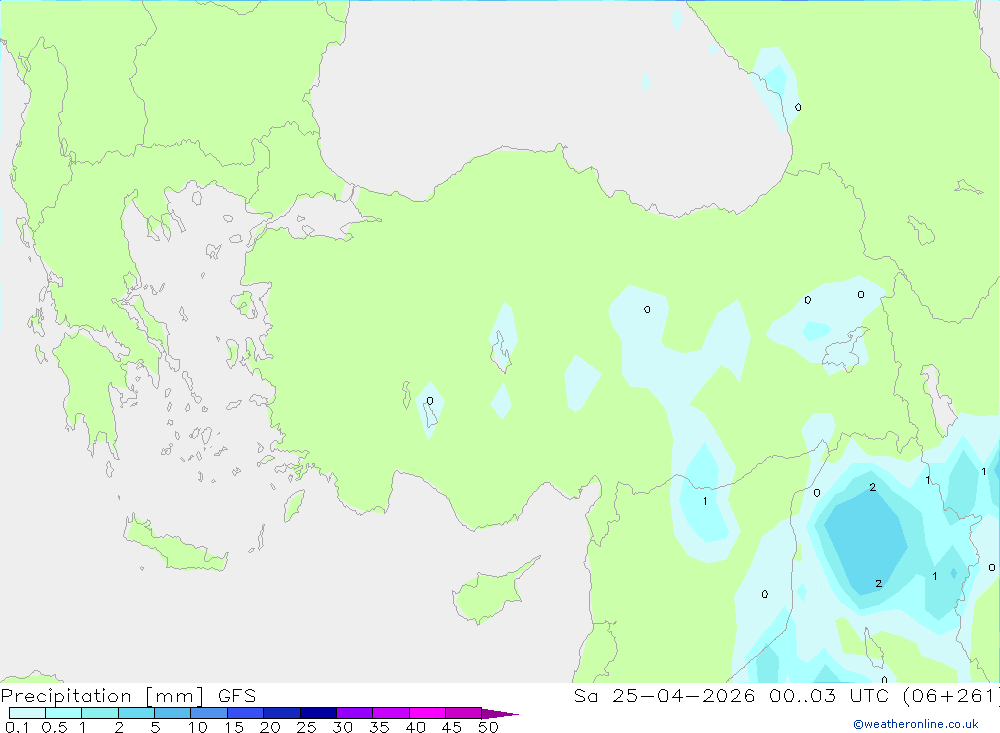
Task: Click the 0.1–0.5 mm legend color swatch
Action: point(27,713)
